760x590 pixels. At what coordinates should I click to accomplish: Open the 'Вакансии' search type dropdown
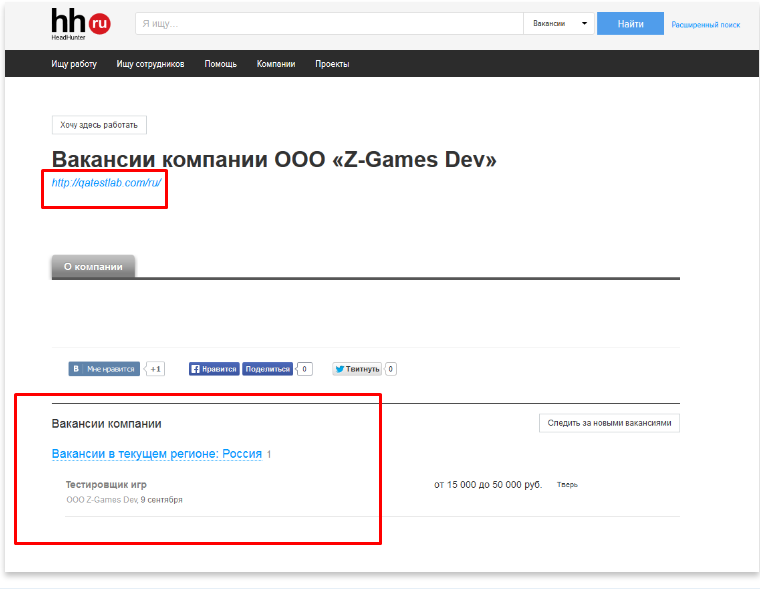tap(559, 23)
